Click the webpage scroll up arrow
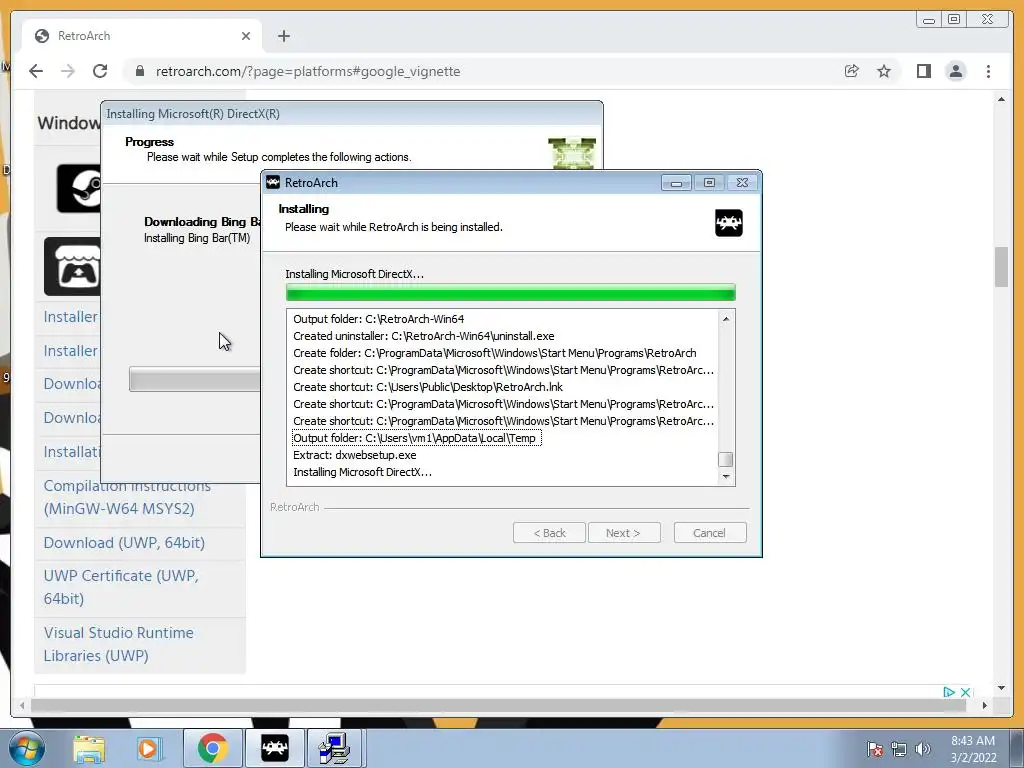The image size is (1024, 768). click(1002, 99)
